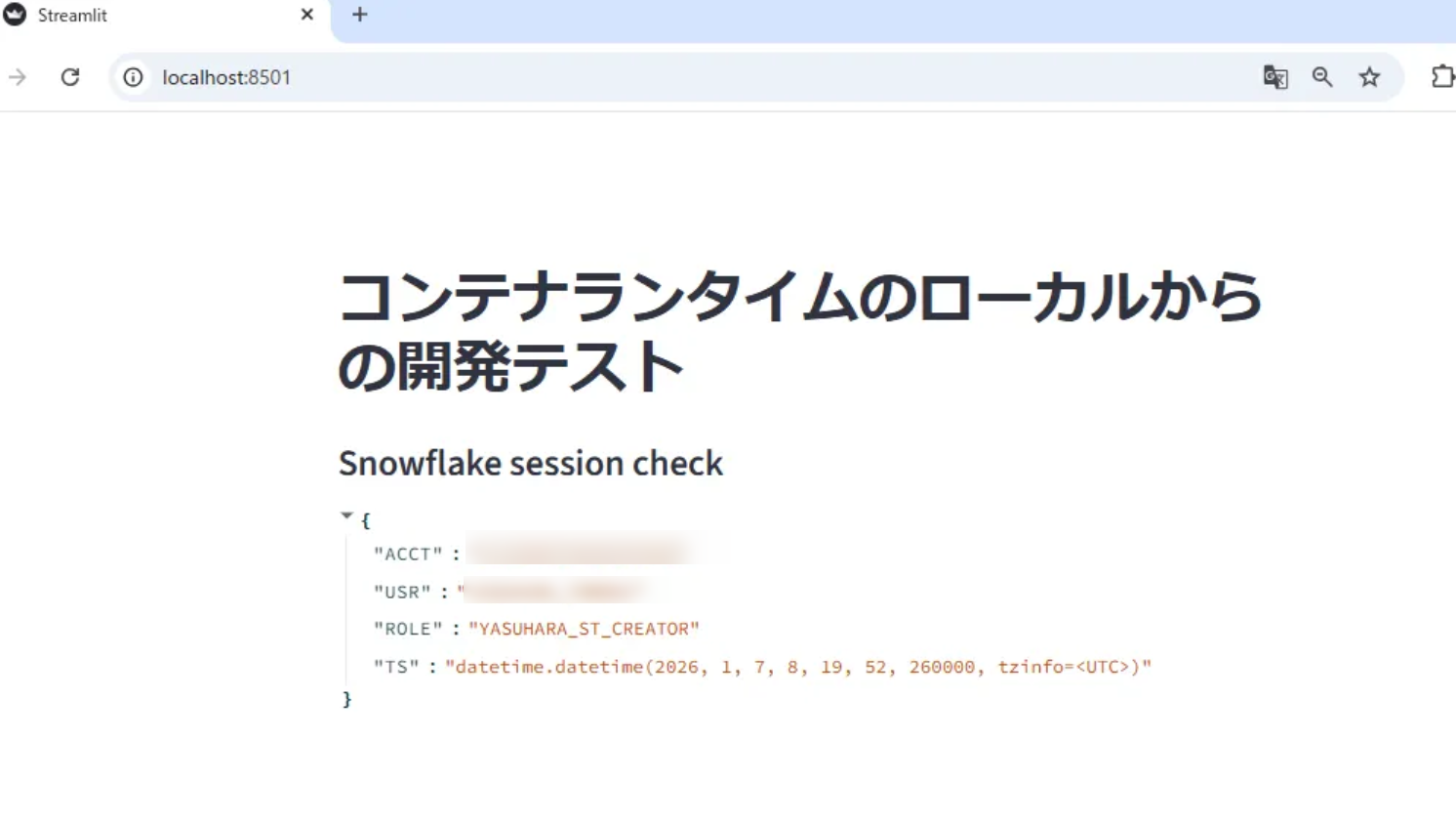
Task: Click the Streamlit favicon on the tab
Action: (15, 15)
